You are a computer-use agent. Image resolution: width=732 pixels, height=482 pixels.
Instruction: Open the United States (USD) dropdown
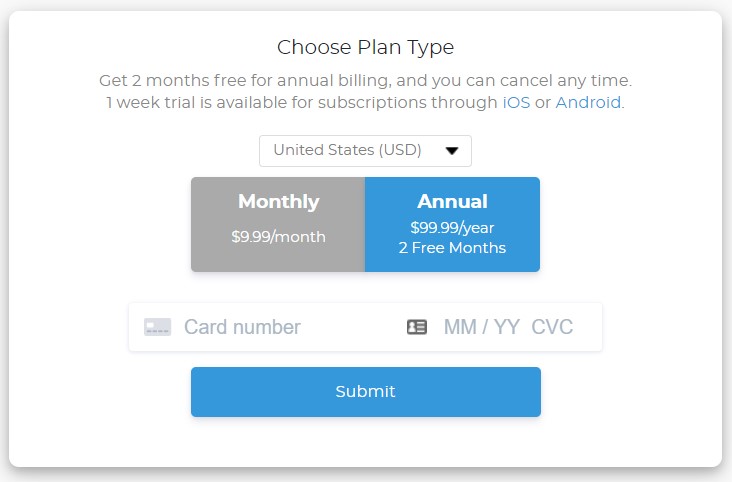click(366, 151)
